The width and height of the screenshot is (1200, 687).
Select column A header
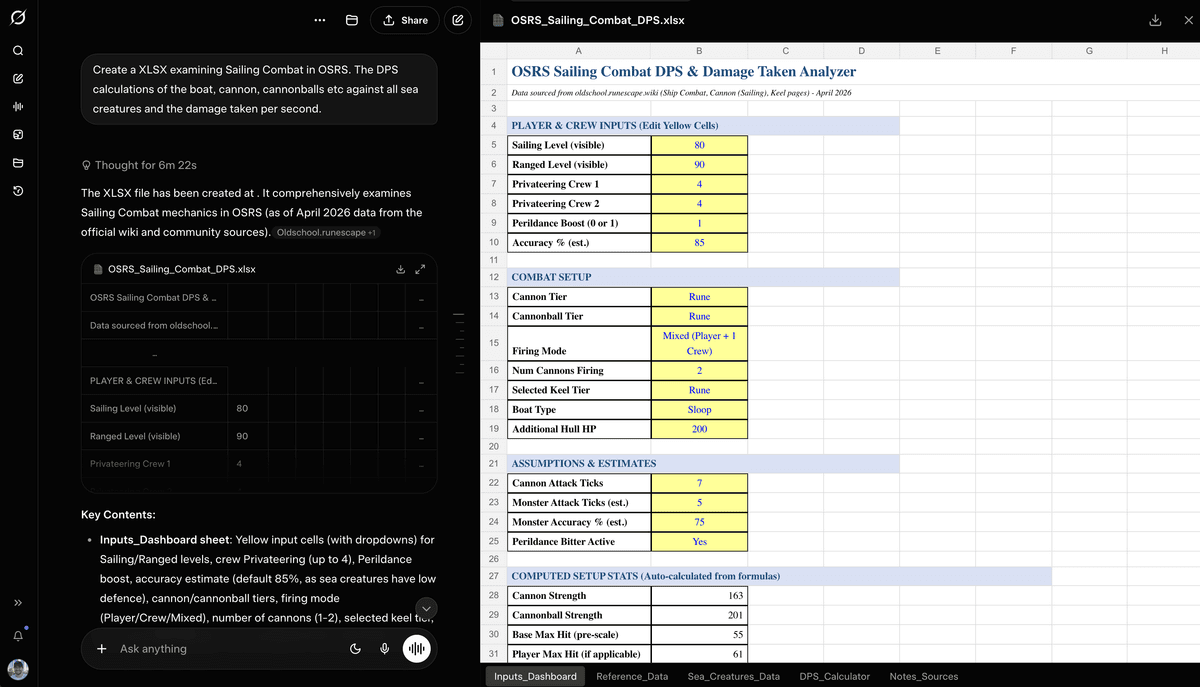pyautogui.click(x=579, y=50)
